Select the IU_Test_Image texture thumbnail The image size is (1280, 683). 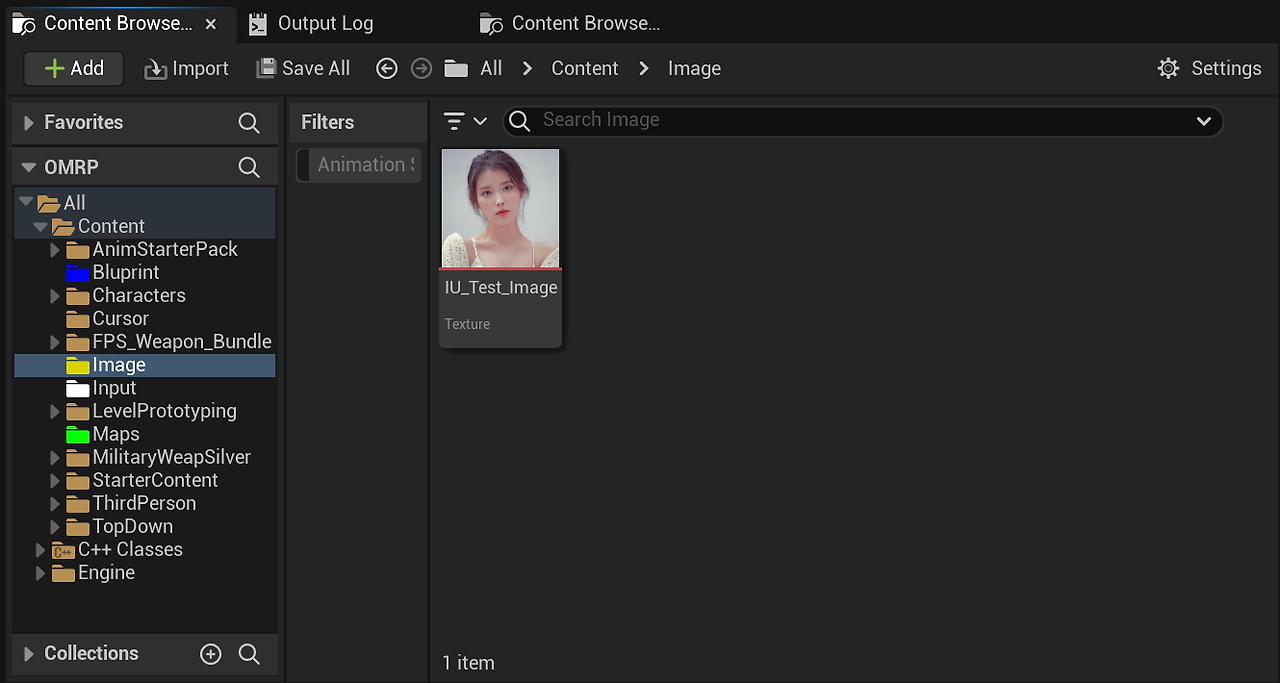[x=501, y=208]
